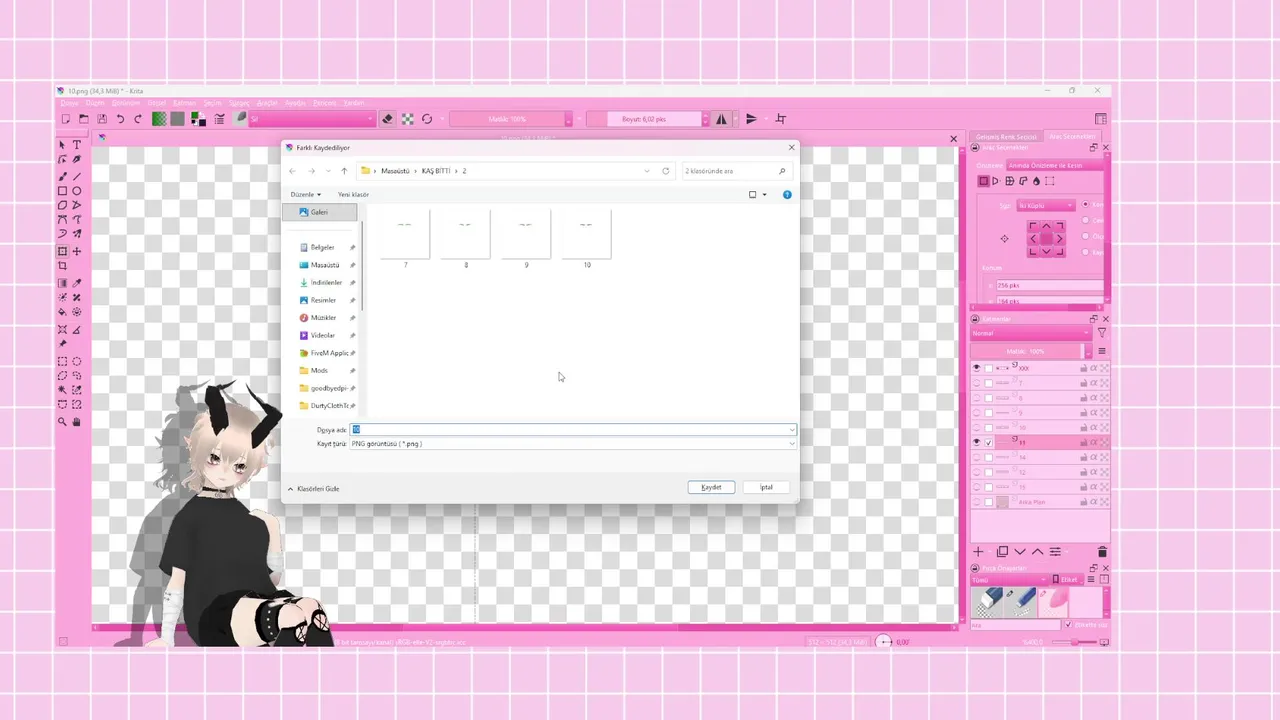Click the Delete layer trash icon
This screenshot has height=720, width=1280.
[1102, 552]
